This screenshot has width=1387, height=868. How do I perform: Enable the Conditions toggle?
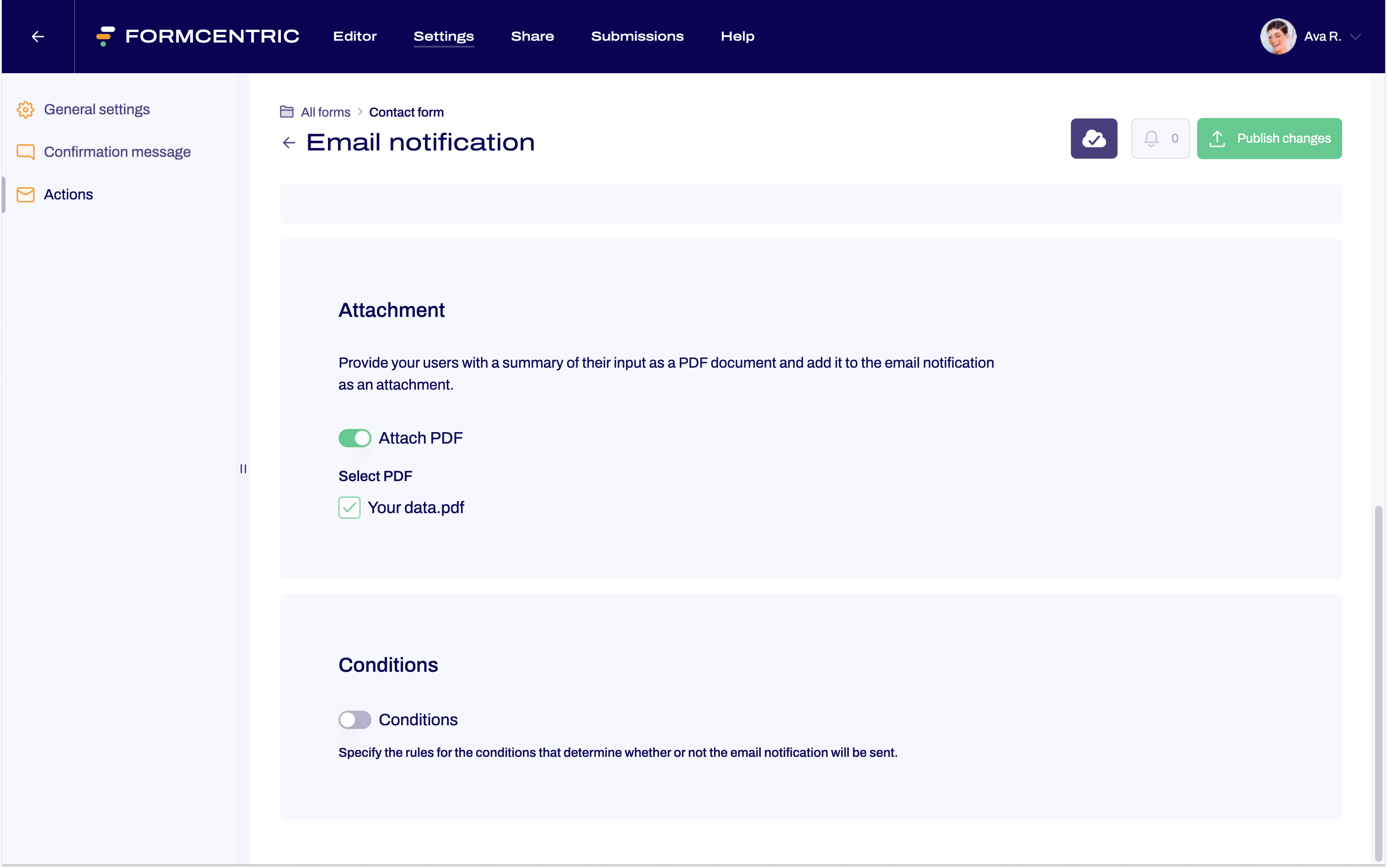click(x=355, y=719)
